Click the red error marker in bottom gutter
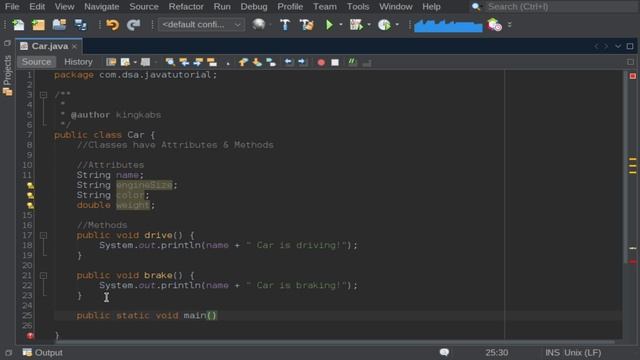This screenshot has height=360, width=640. [30, 336]
